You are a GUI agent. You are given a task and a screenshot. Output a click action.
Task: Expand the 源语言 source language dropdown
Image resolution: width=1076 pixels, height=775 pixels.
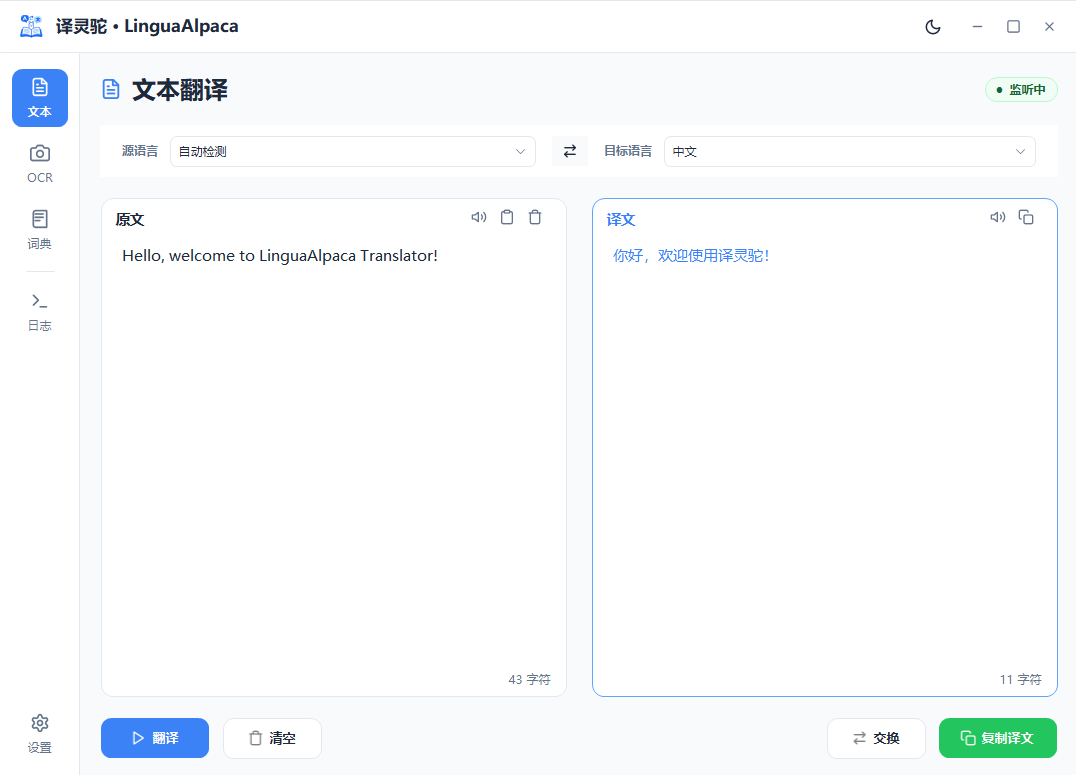(353, 152)
